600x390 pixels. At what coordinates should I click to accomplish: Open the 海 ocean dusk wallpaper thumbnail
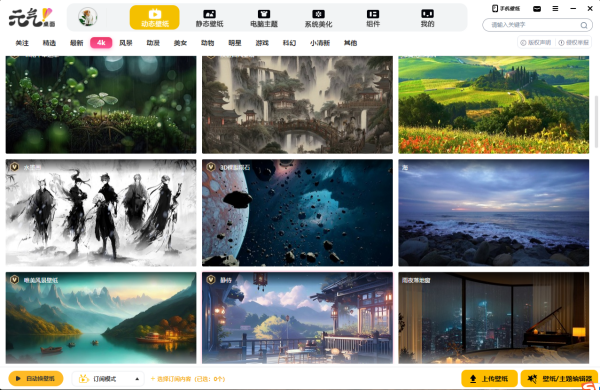click(494, 213)
